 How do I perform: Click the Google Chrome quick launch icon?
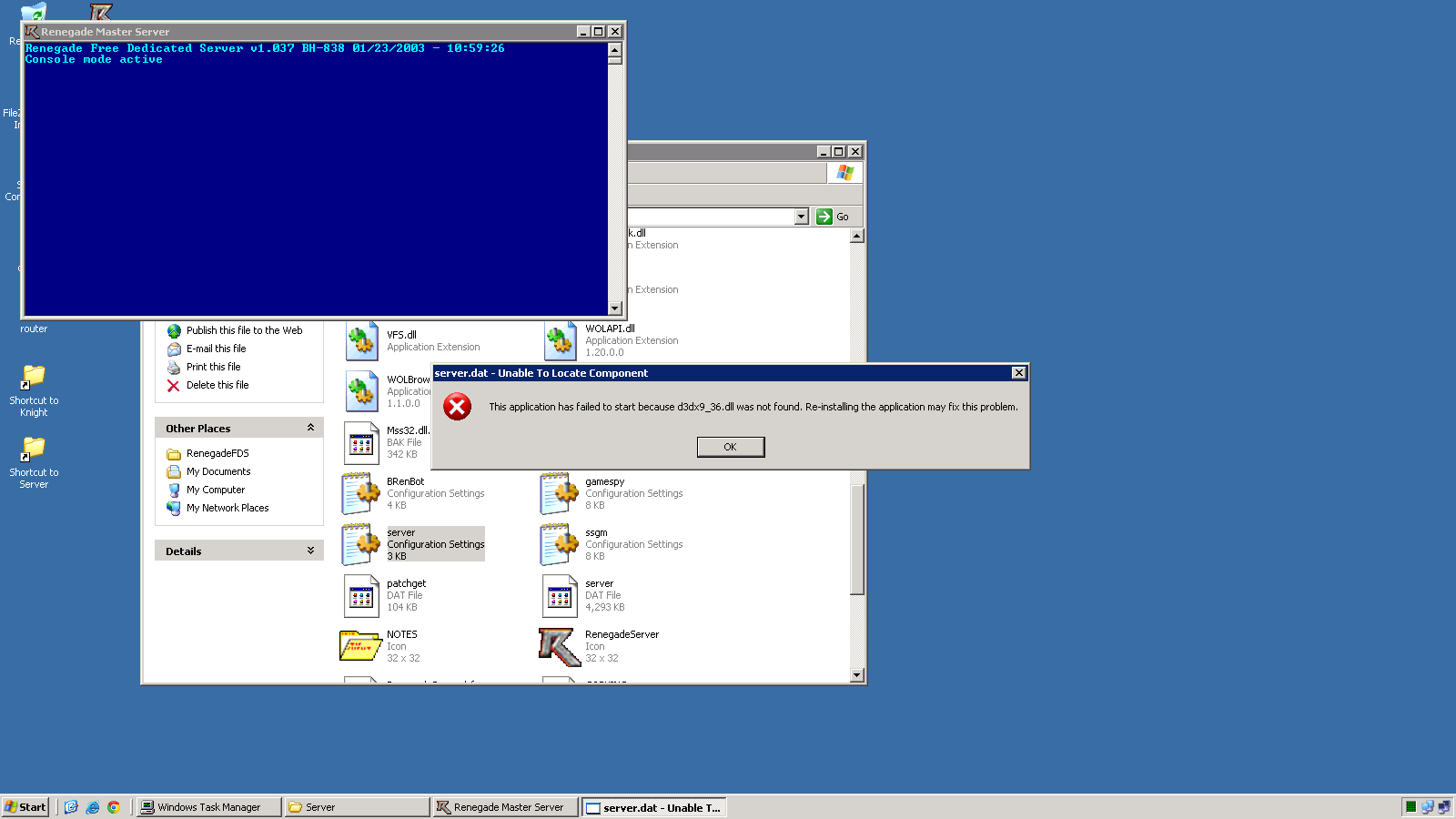pyautogui.click(x=114, y=807)
